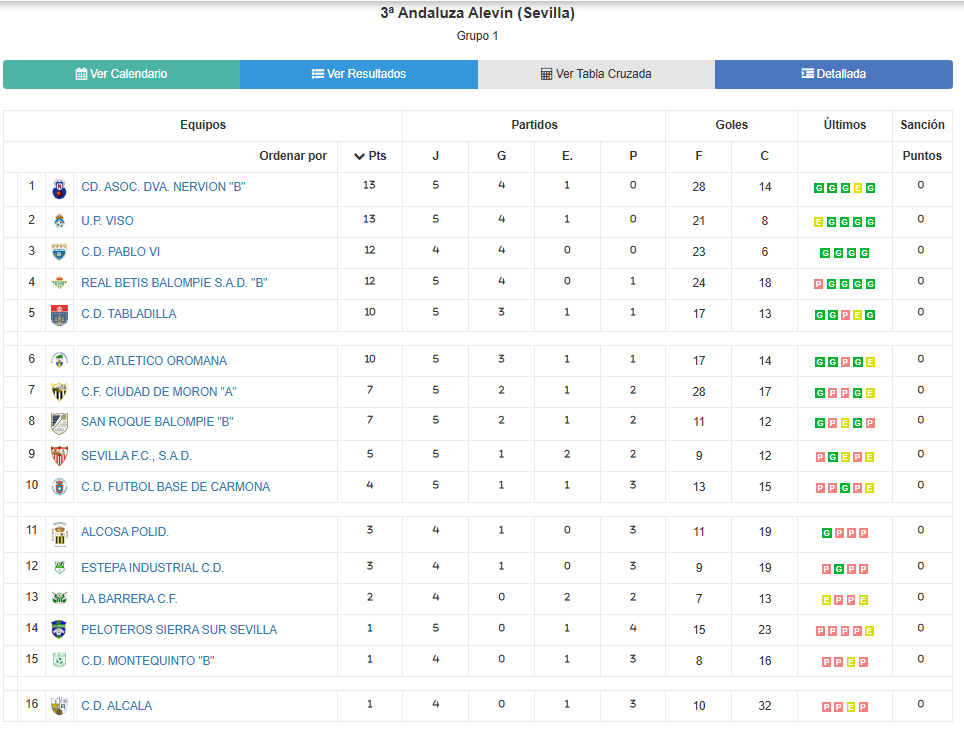The height and width of the screenshot is (734, 964).
Task: Click yellow E last badge for Peloteros Sierra Sur
Action: point(869,631)
